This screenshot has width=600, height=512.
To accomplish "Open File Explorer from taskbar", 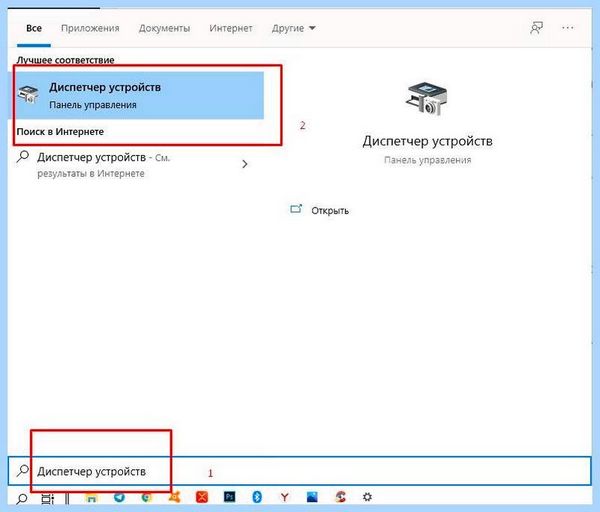I will point(91,498).
